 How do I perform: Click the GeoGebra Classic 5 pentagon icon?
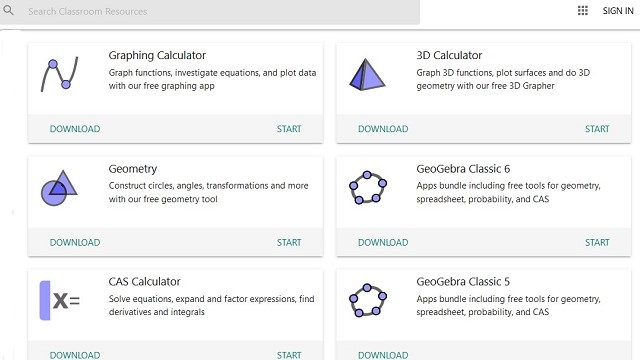click(x=368, y=300)
